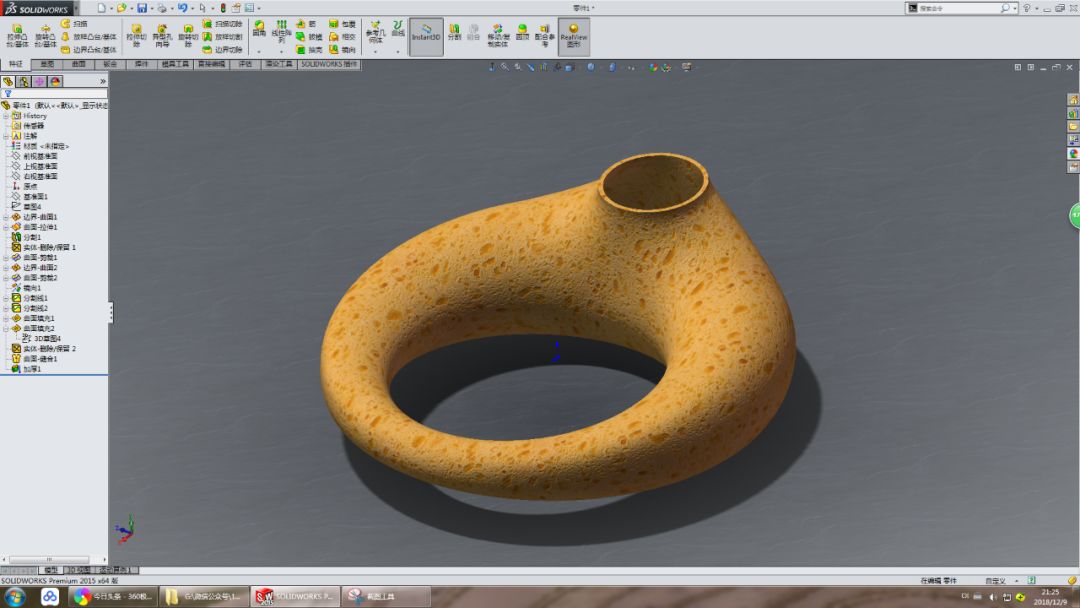1080x608 pixels.
Task: Open the SOLIDWORKS 插件 tab
Action: click(330, 64)
